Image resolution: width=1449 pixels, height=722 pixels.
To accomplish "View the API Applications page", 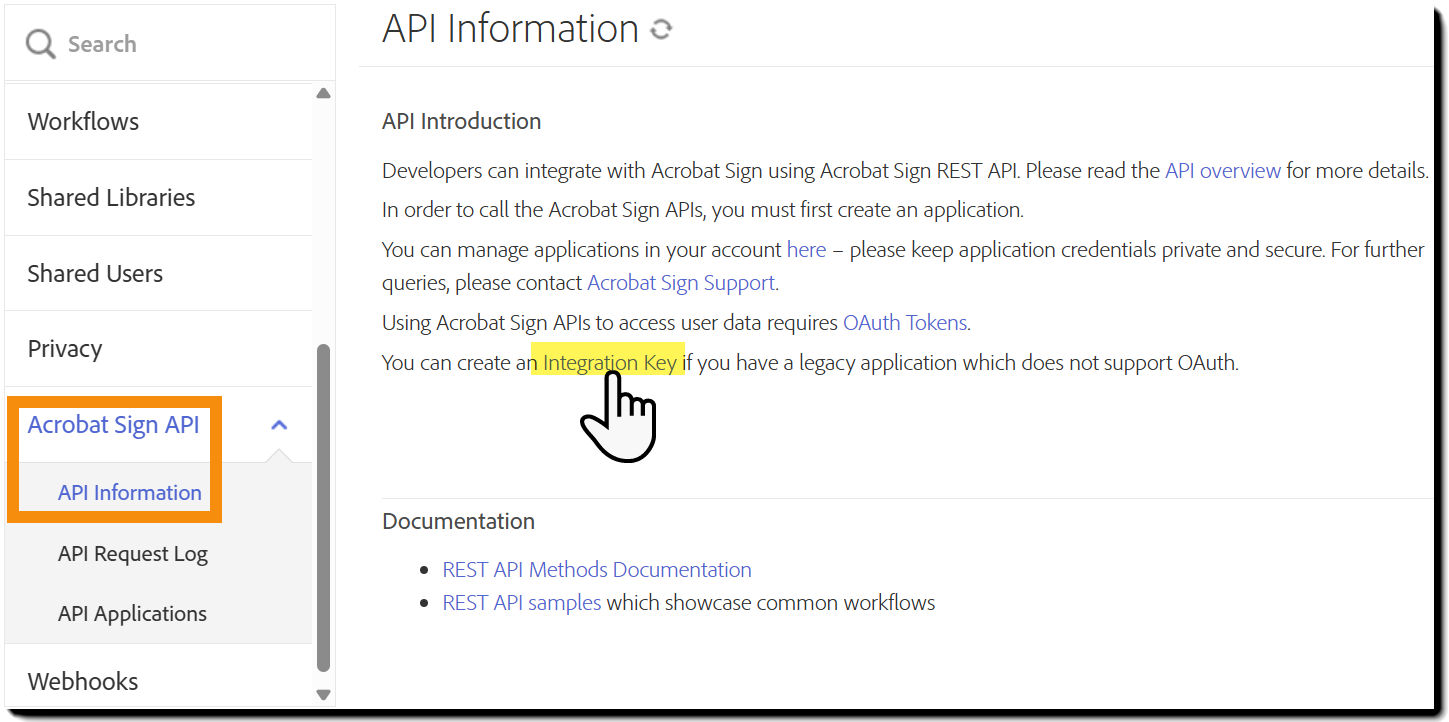I will pyautogui.click(x=131, y=613).
